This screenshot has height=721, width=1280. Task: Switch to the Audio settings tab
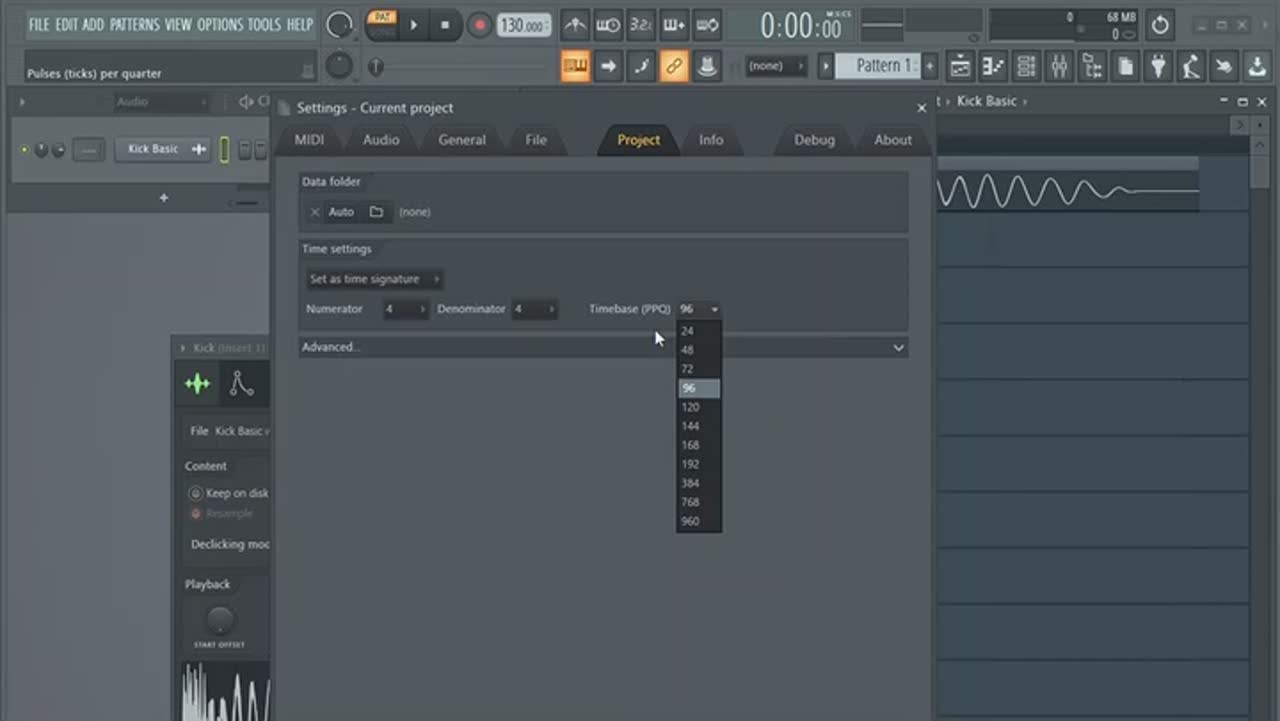coord(380,140)
